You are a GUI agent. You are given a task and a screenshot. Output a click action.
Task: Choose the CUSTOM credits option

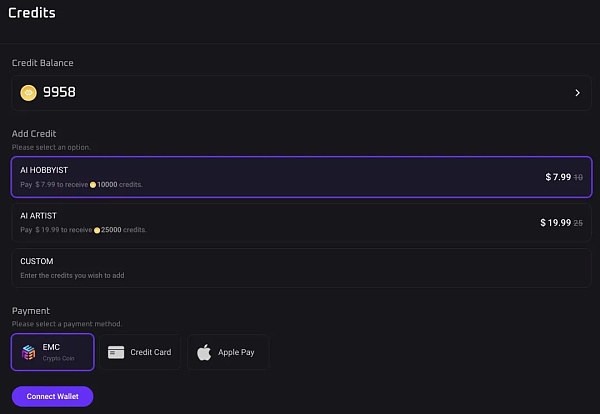pos(300,267)
